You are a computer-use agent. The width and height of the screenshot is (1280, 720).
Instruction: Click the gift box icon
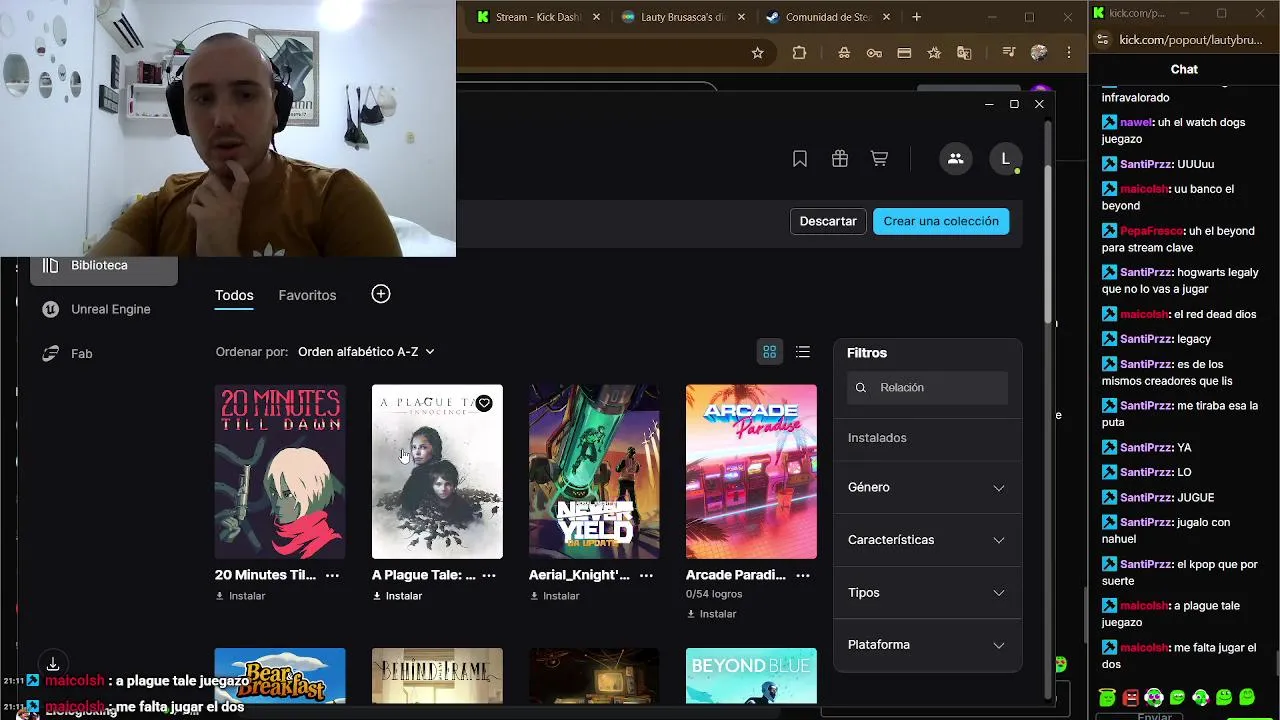tap(840, 159)
